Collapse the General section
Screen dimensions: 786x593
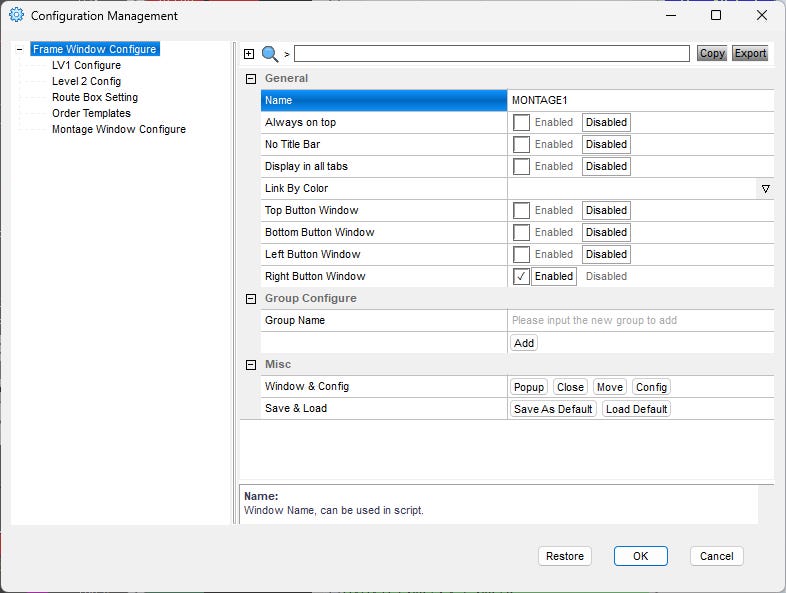click(x=251, y=79)
